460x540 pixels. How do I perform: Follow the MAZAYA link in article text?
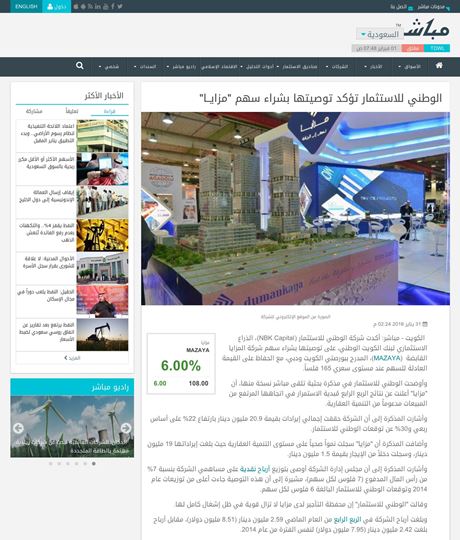tap(387, 358)
